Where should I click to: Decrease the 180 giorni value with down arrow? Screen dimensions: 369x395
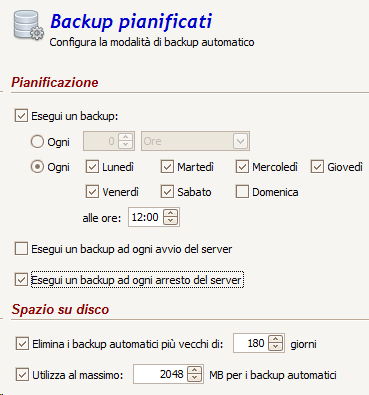click(276, 347)
